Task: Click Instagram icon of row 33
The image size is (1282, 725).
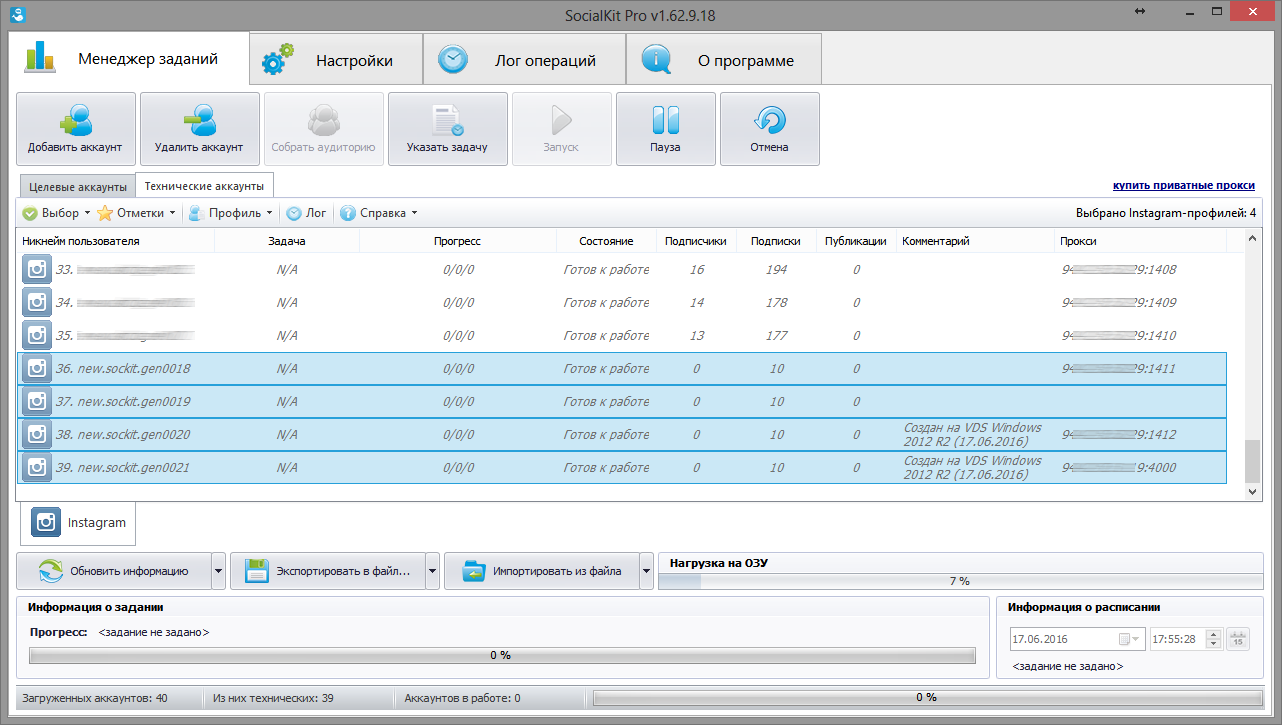Action: (x=37, y=269)
